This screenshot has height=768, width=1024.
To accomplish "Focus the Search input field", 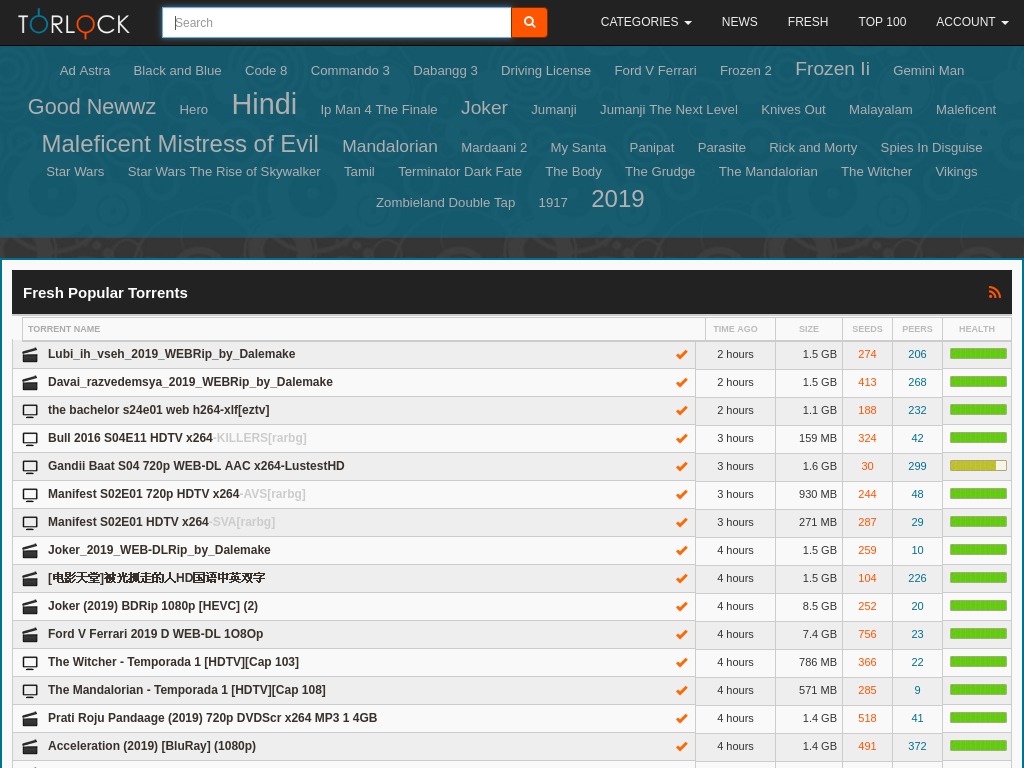I will (x=336, y=23).
